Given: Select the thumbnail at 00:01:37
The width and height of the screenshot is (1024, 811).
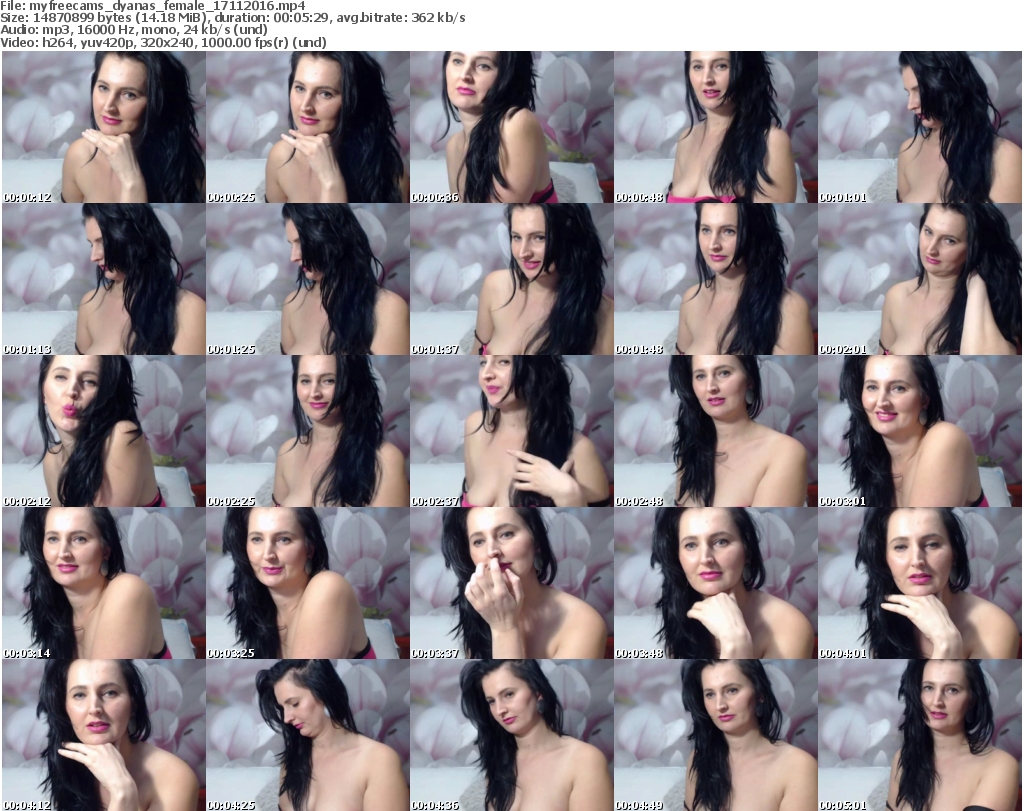Looking at the screenshot, I should click(511, 279).
